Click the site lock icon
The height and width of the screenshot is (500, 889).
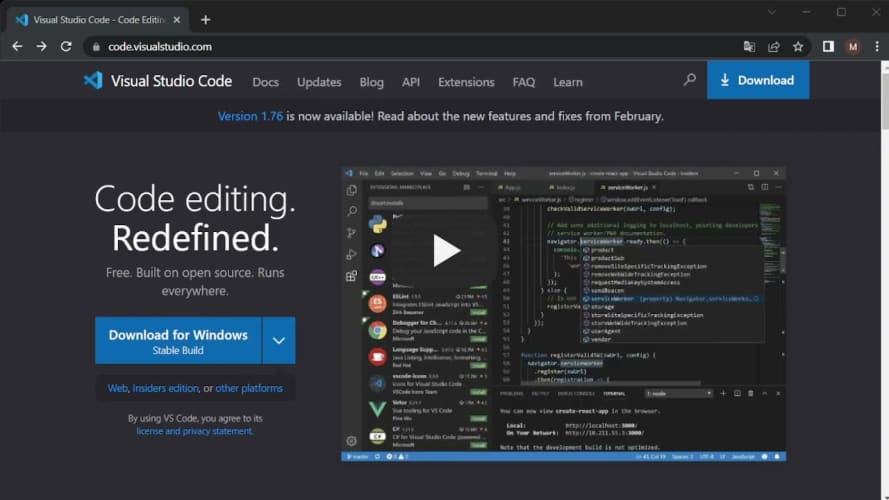96,47
